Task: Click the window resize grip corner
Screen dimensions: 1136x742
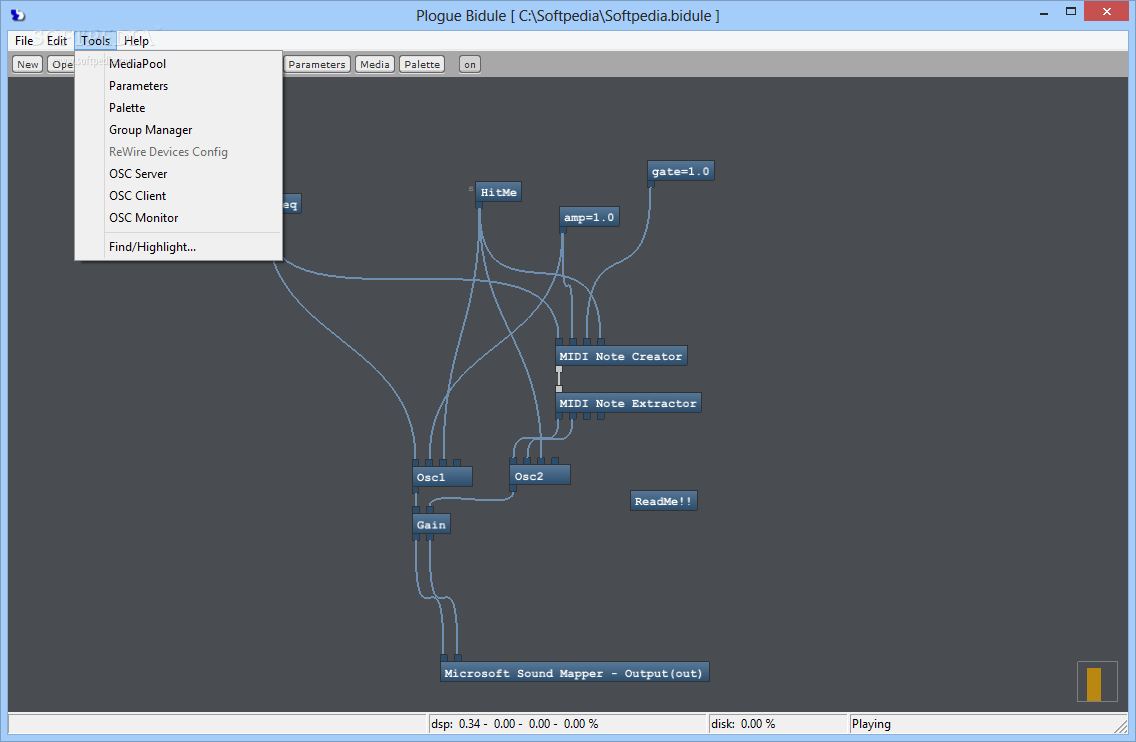Action: pos(1122,725)
